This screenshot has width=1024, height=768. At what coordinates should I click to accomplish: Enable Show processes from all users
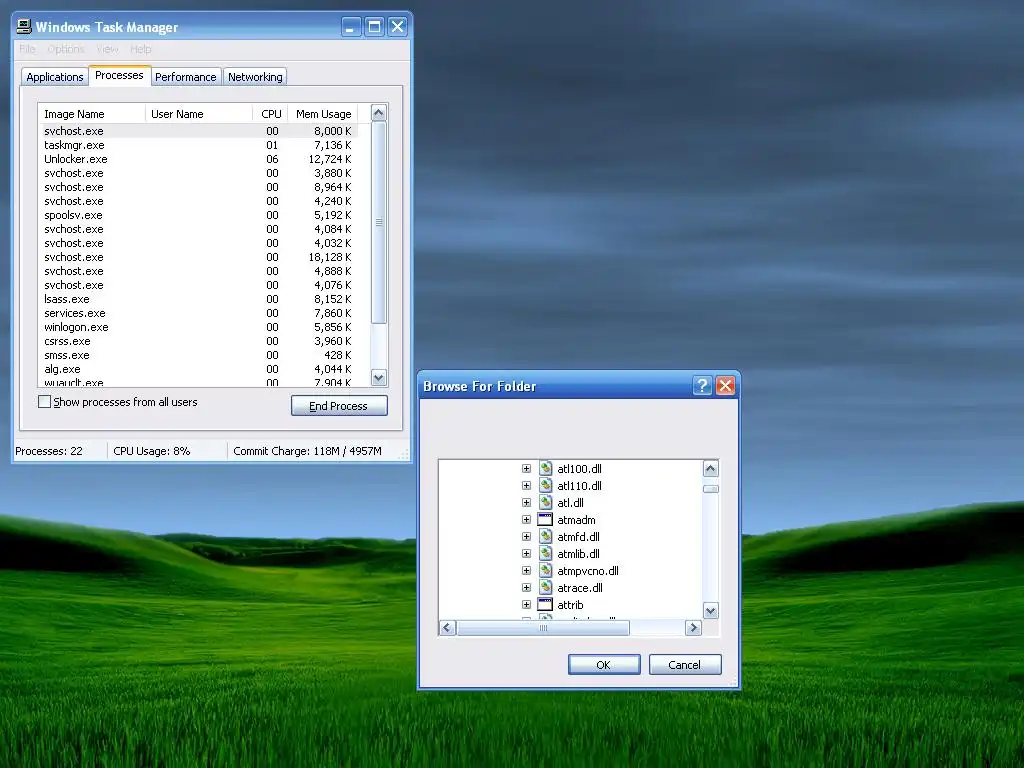[44, 402]
